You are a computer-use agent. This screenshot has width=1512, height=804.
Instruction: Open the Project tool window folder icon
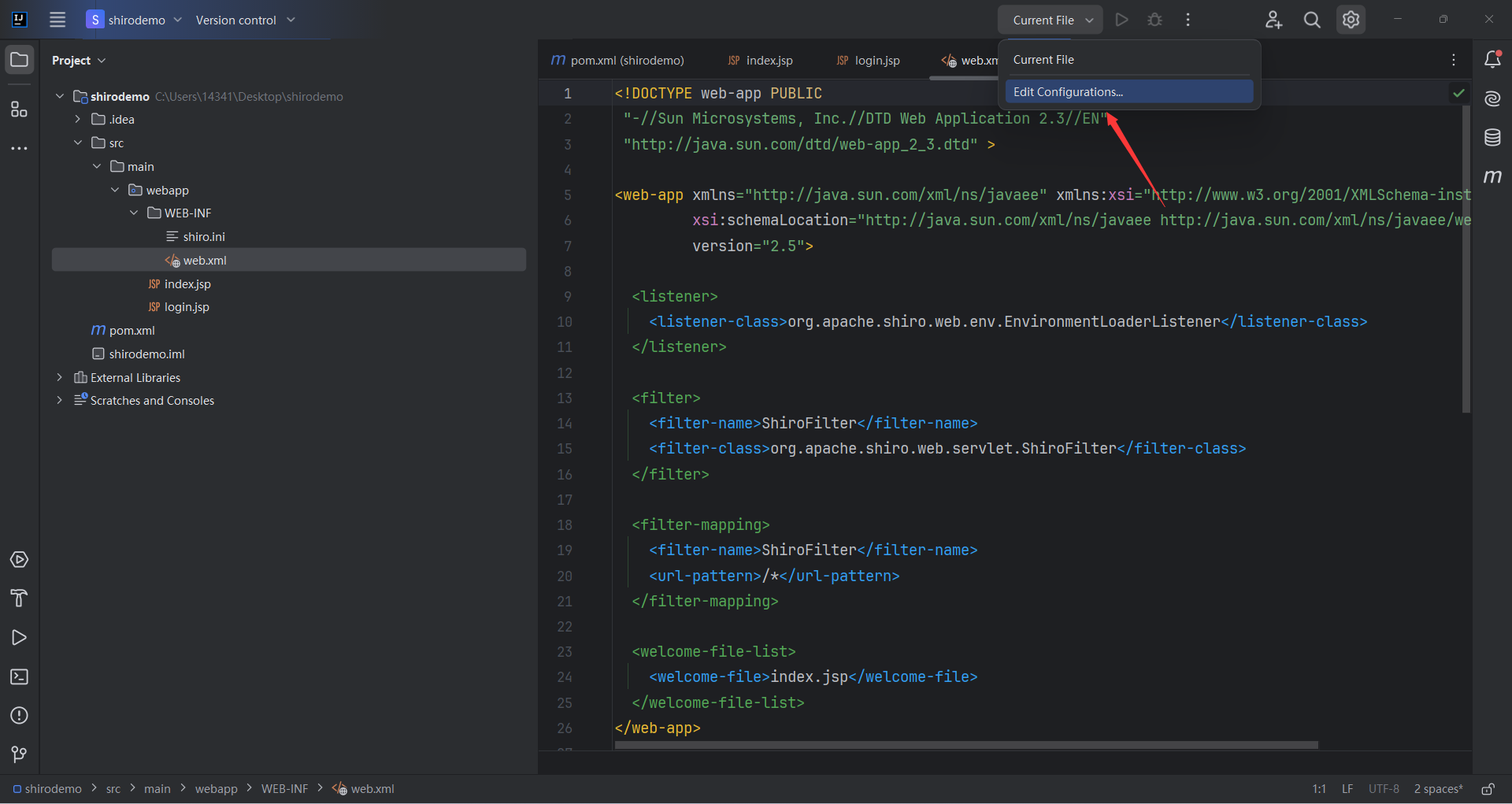(x=19, y=60)
